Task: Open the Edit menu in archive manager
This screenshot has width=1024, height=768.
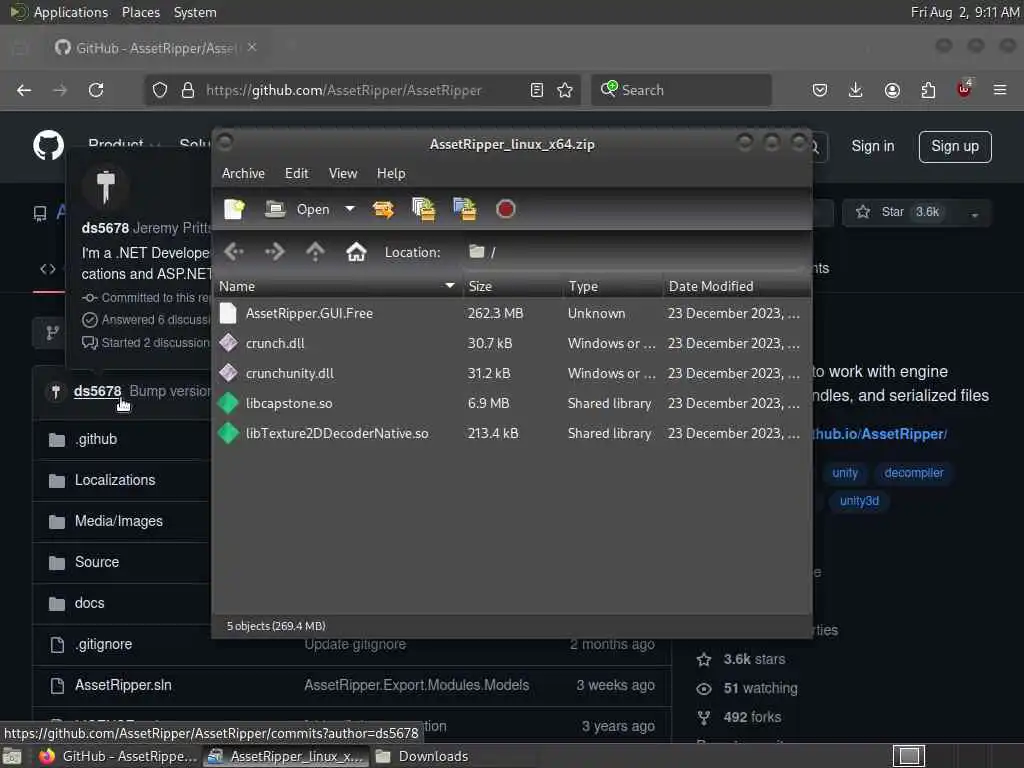Action: [296, 173]
